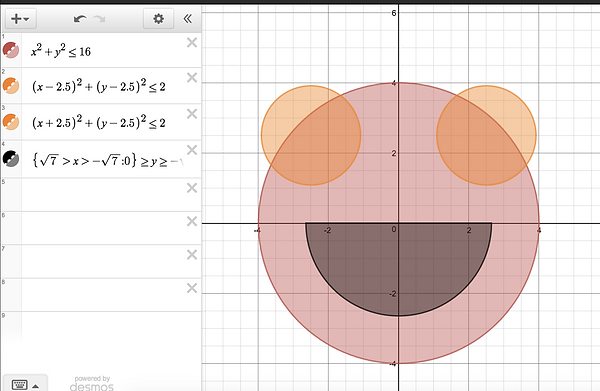Collapse the expression list panel
Viewport: 600px width, 391px height.
188,19
